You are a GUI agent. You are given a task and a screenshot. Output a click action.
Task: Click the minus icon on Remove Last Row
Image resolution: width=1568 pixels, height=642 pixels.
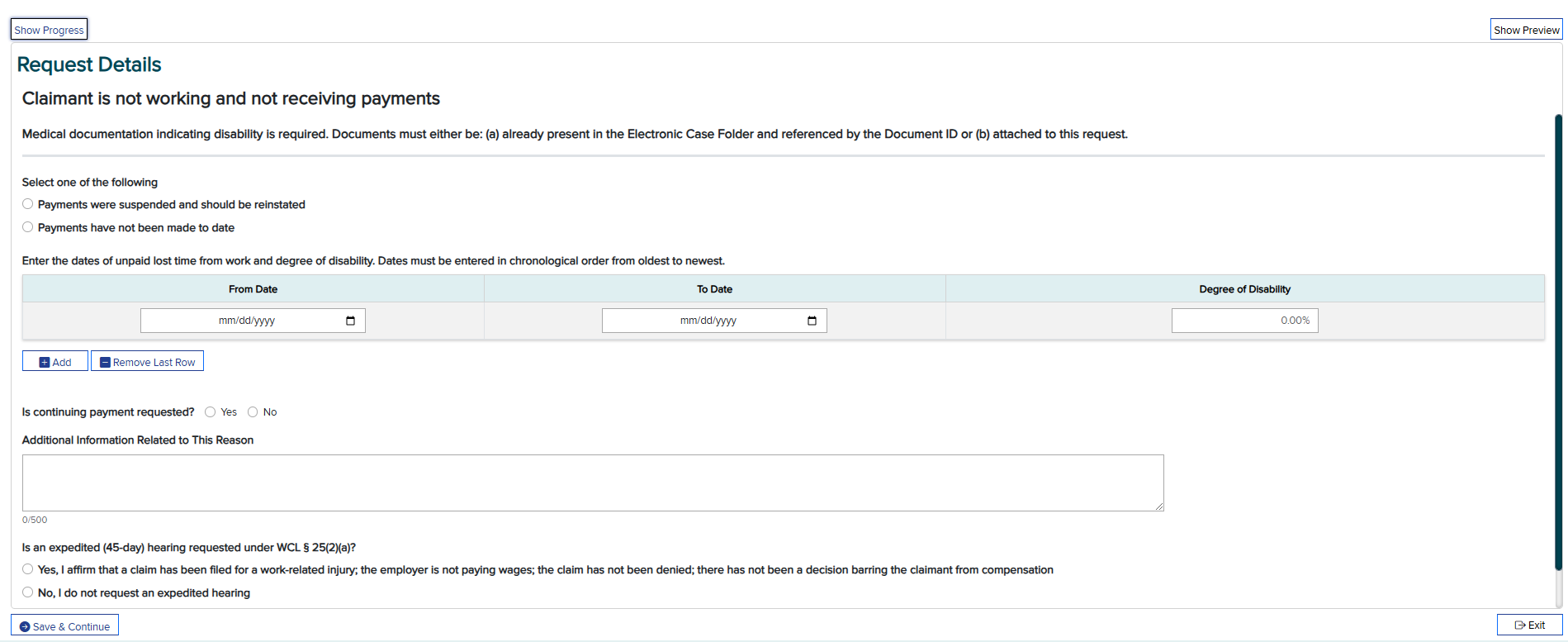point(105,363)
